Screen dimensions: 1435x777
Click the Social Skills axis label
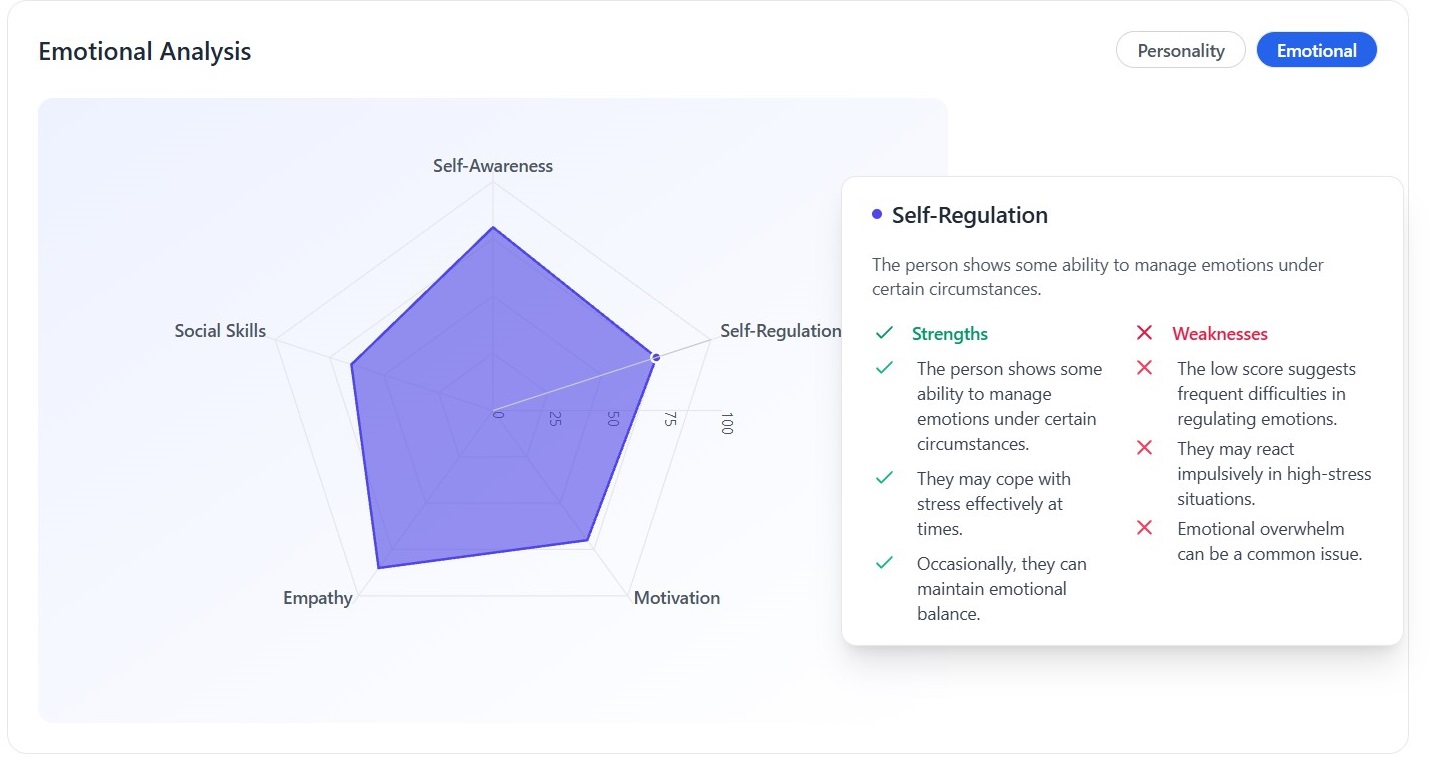pyautogui.click(x=220, y=331)
